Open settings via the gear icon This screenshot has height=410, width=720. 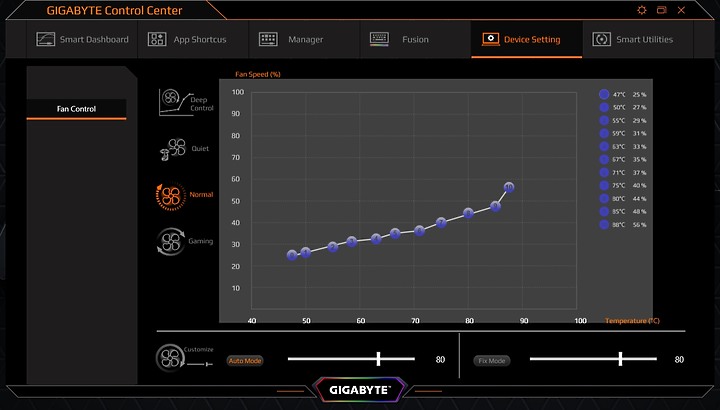pyautogui.click(x=642, y=10)
